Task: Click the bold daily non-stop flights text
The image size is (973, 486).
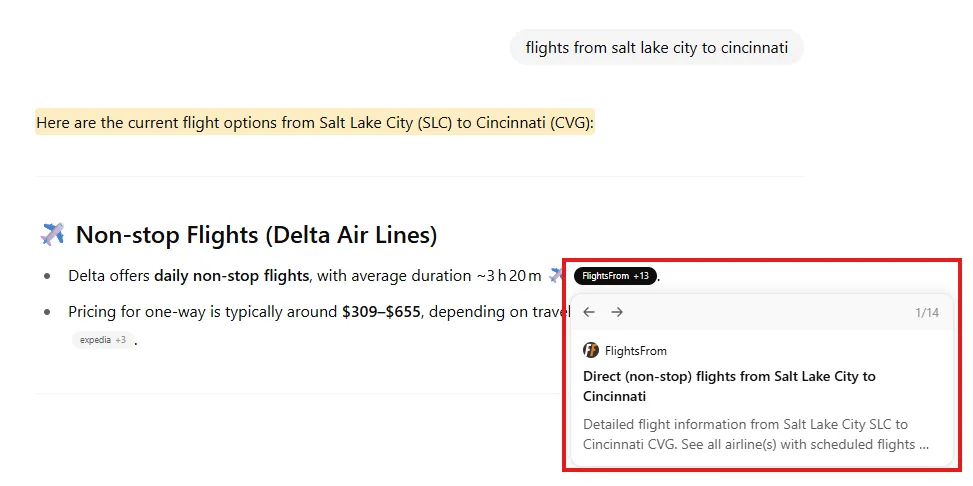Action: click(231, 276)
